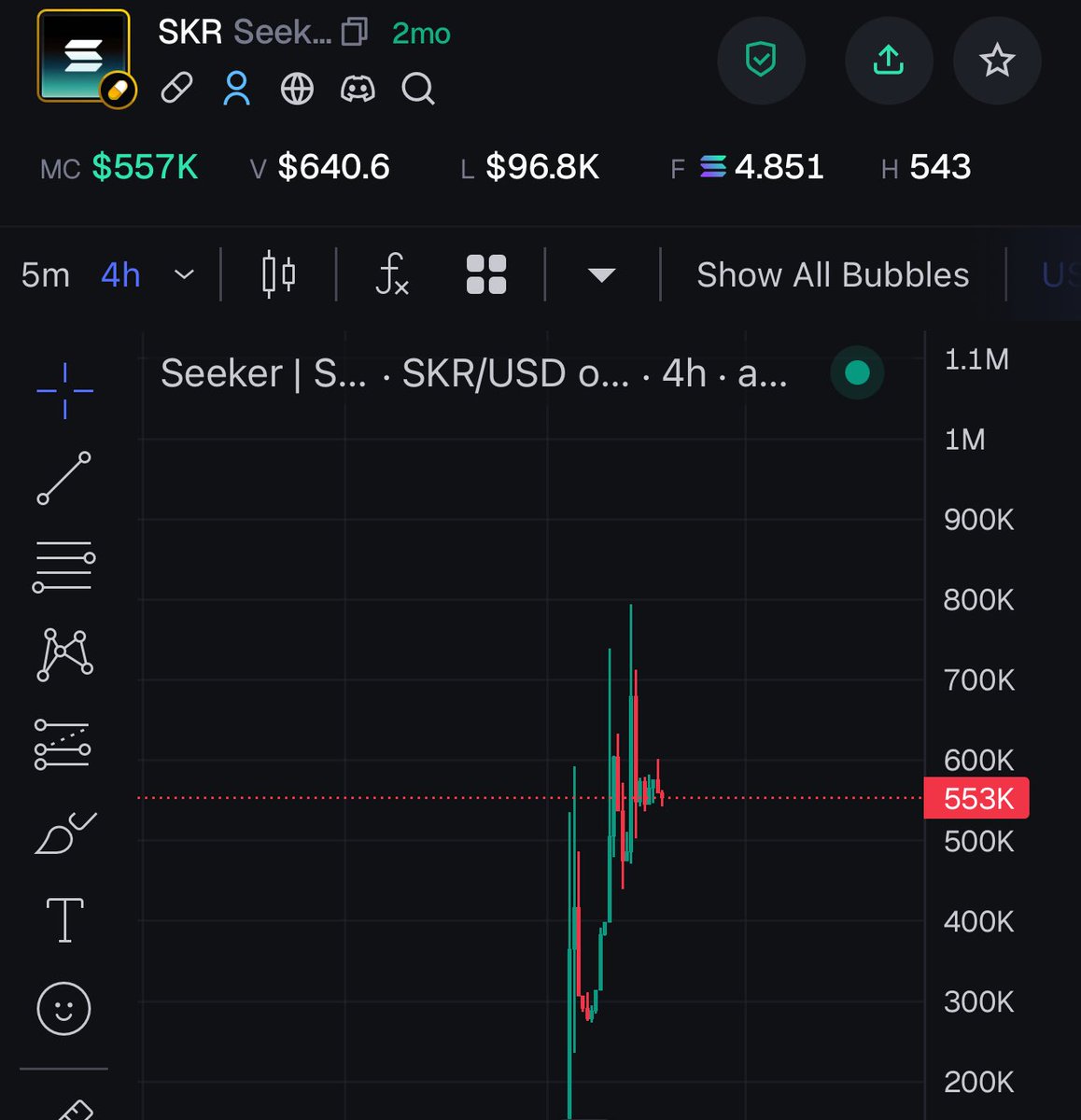The height and width of the screenshot is (1120, 1081).
Task: Open the SKR token logo thumbnail
Action: coord(84,57)
